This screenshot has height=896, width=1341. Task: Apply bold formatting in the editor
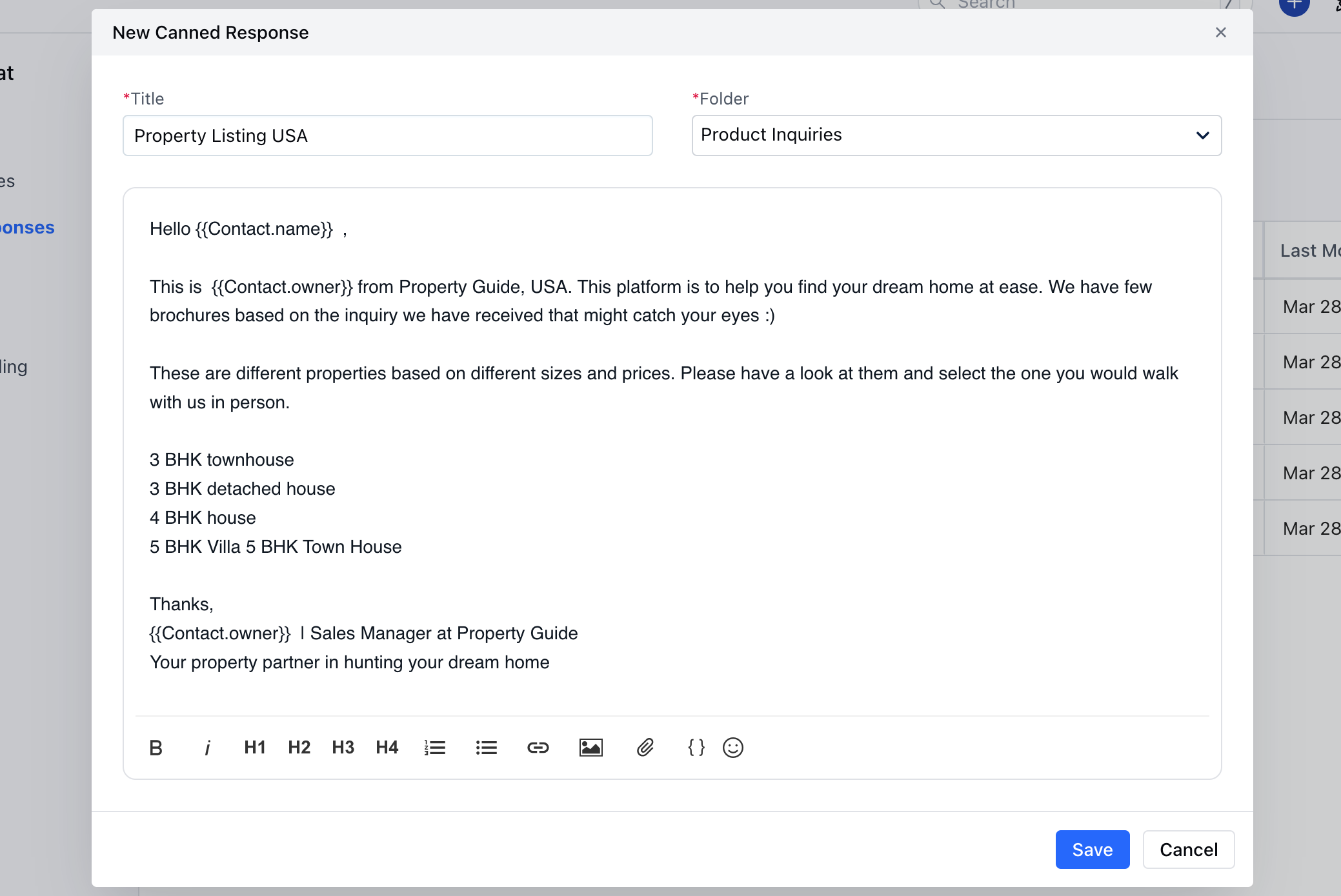(156, 747)
